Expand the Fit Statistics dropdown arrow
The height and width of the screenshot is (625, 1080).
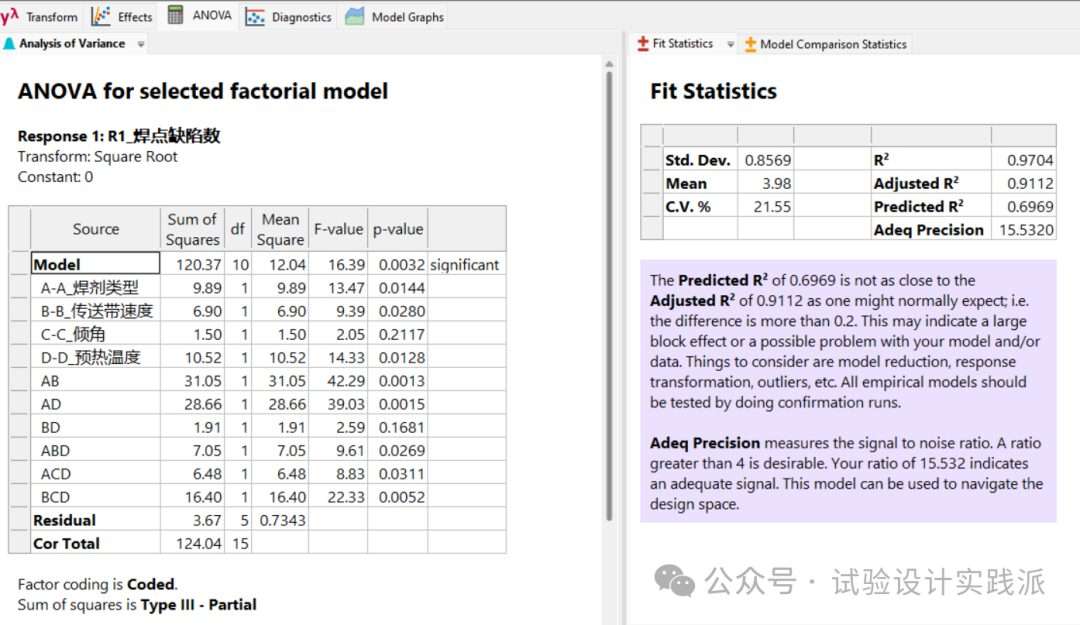(x=730, y=44)
